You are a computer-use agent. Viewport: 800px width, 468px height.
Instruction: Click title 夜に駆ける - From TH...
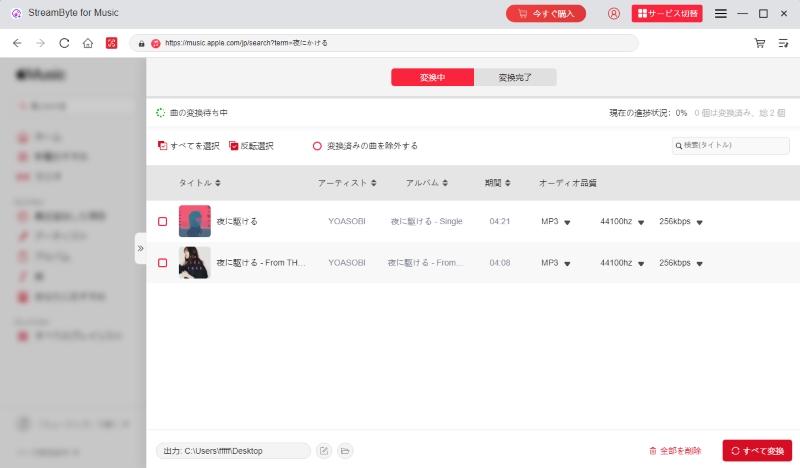pos(261,263)
